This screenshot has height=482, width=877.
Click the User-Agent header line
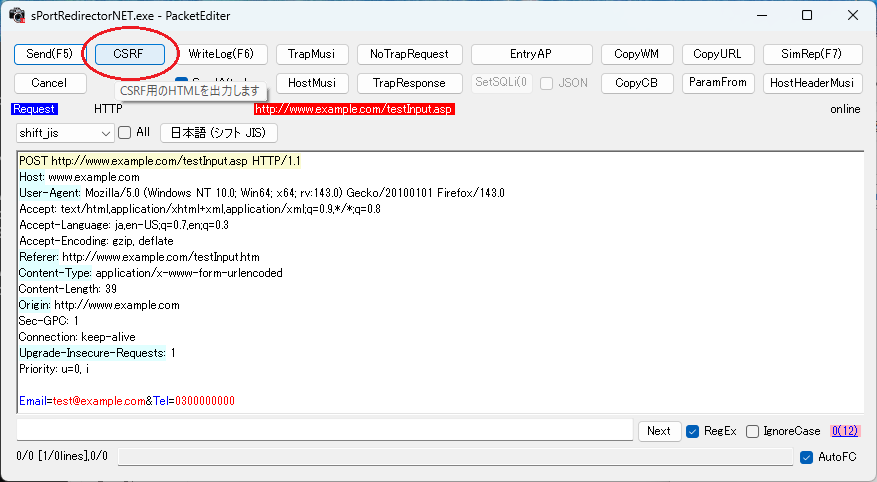[x=262, y=193]
